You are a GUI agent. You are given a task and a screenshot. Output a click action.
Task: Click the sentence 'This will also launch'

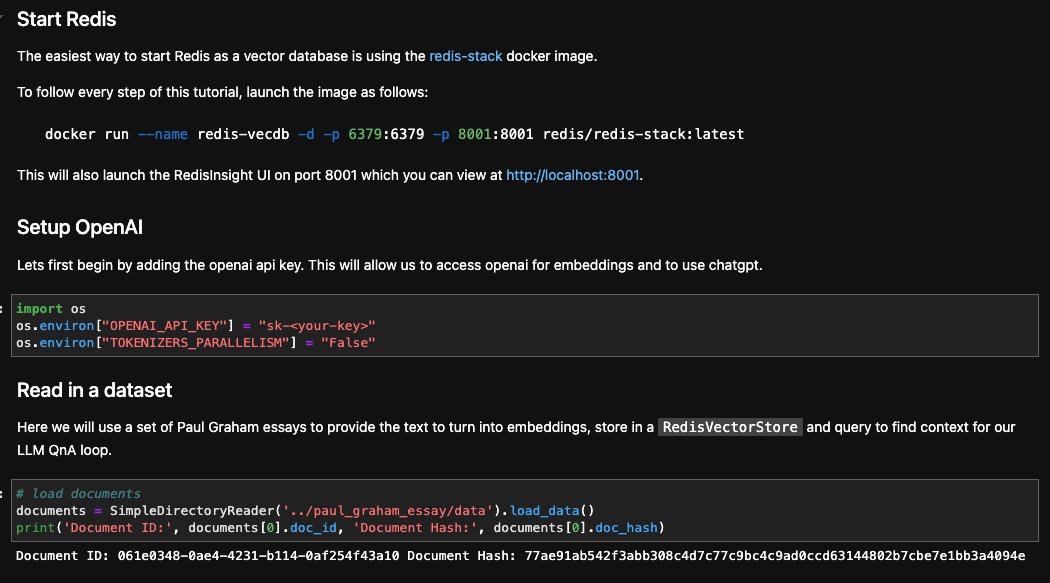coord(330,175)
